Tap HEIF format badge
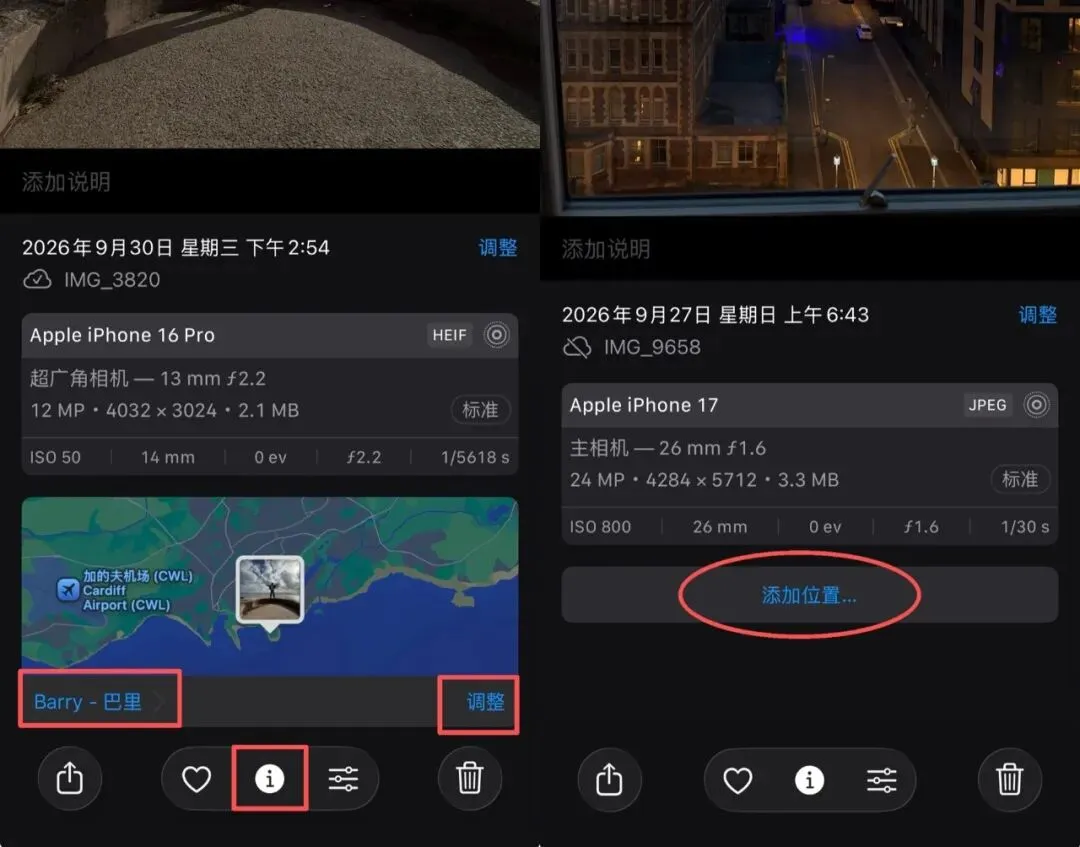 (x=450, y=335)
